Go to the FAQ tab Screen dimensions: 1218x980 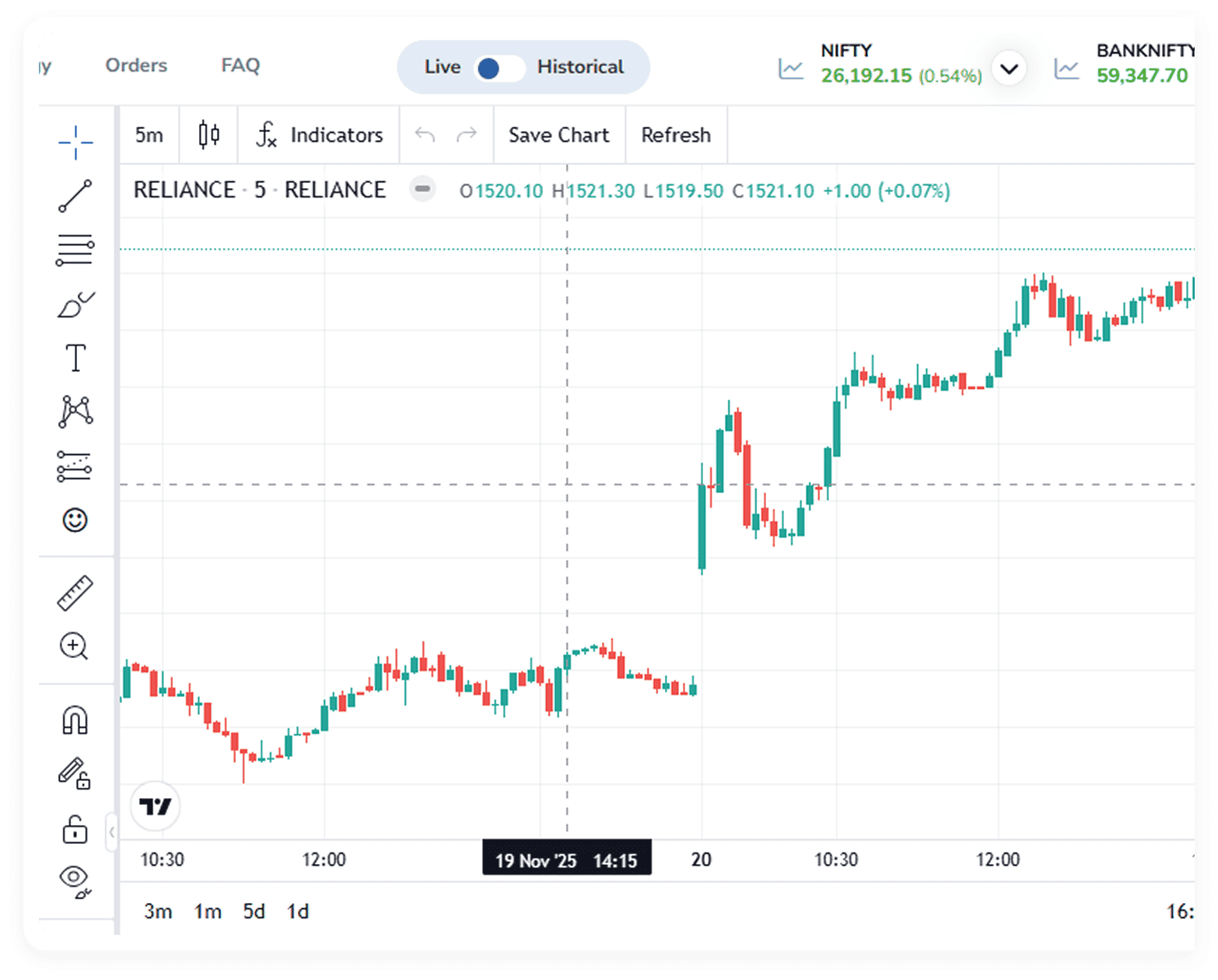click(x=240, y=65)
